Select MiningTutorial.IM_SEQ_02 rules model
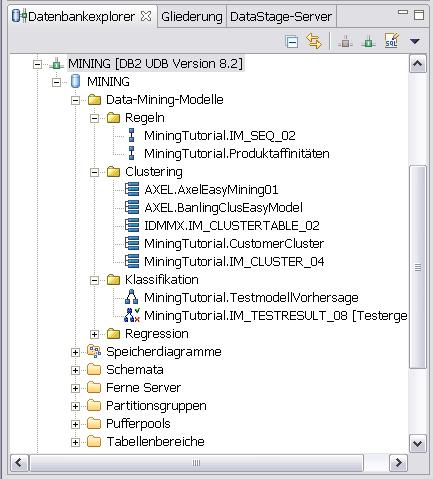The image size is (433, 479). coord(220,136)
